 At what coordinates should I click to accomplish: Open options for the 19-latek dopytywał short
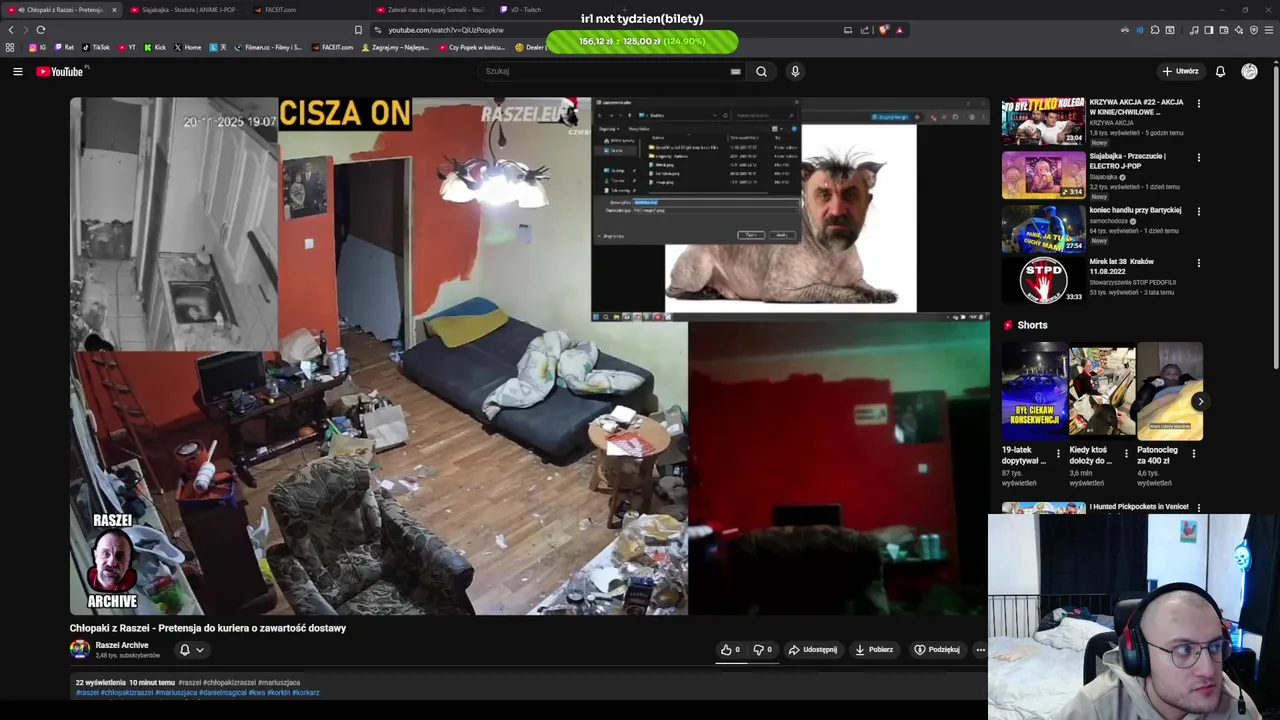pos(1058,453)
